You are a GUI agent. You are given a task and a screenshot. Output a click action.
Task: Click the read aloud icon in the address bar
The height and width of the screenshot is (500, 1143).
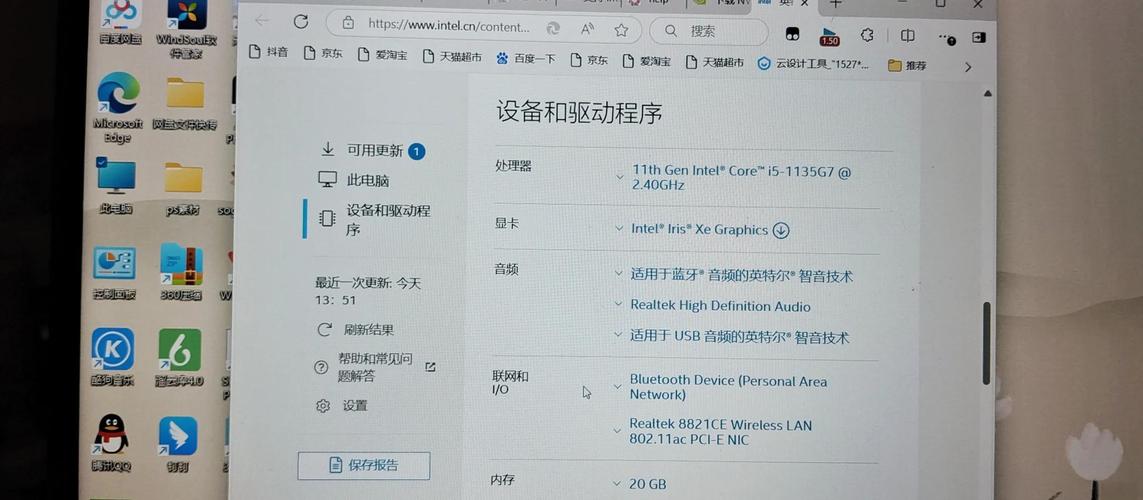(587, 28)
